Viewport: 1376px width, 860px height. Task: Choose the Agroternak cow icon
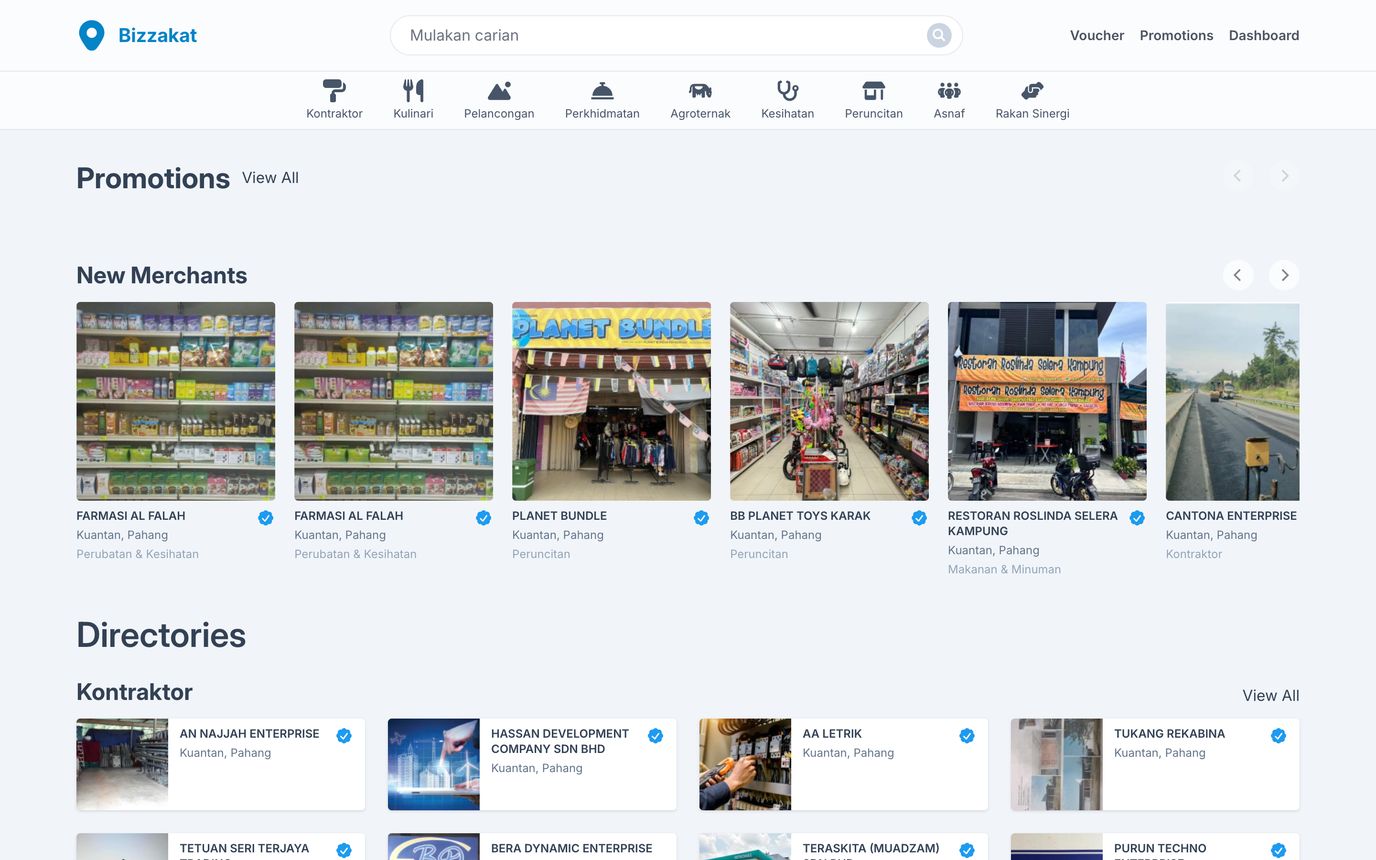point(700,91)
